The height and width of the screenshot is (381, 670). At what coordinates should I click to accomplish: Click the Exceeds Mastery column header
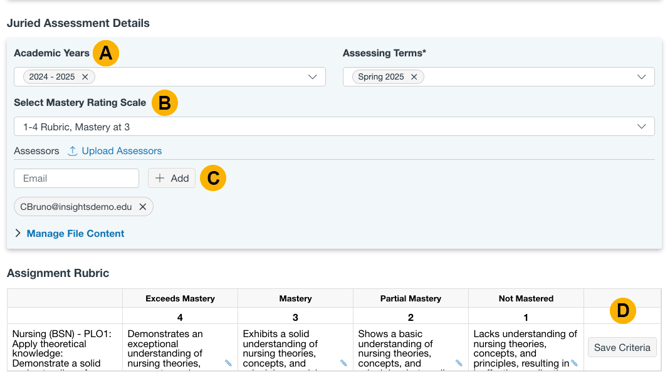pyautogui.click(x=180, y=299)
